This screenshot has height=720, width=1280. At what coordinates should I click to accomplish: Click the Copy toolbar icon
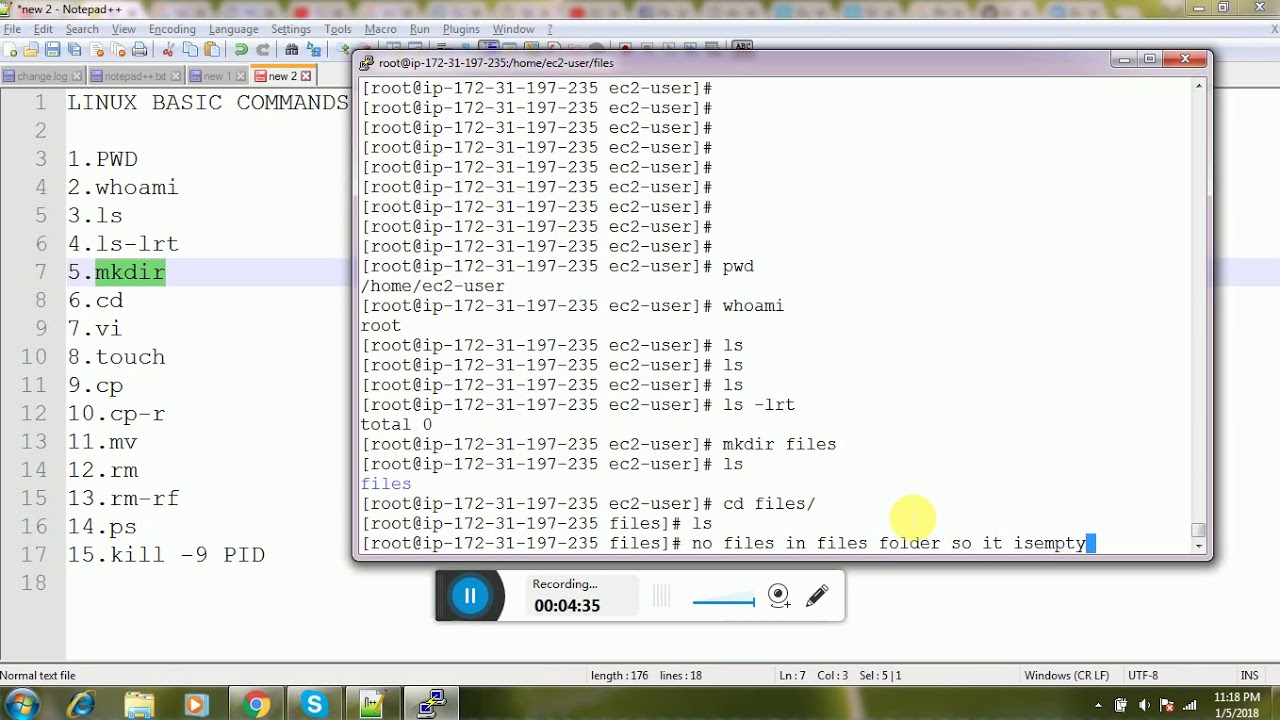pyautogui.click(x=190, y=50)
